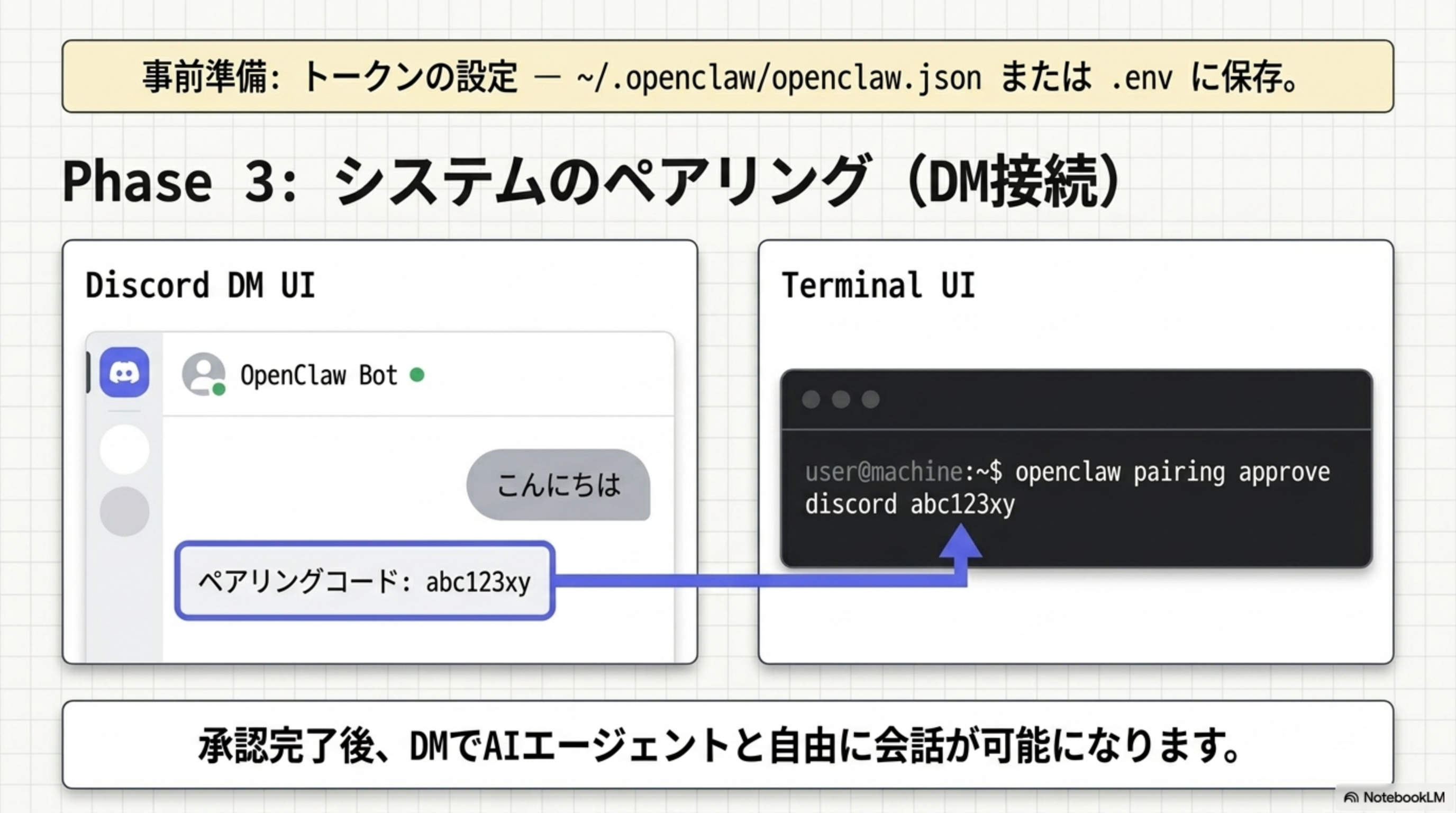Click the こんにちは message bubble
The width and height of the screenshot is (1456, 813).
tap(559, 486)
